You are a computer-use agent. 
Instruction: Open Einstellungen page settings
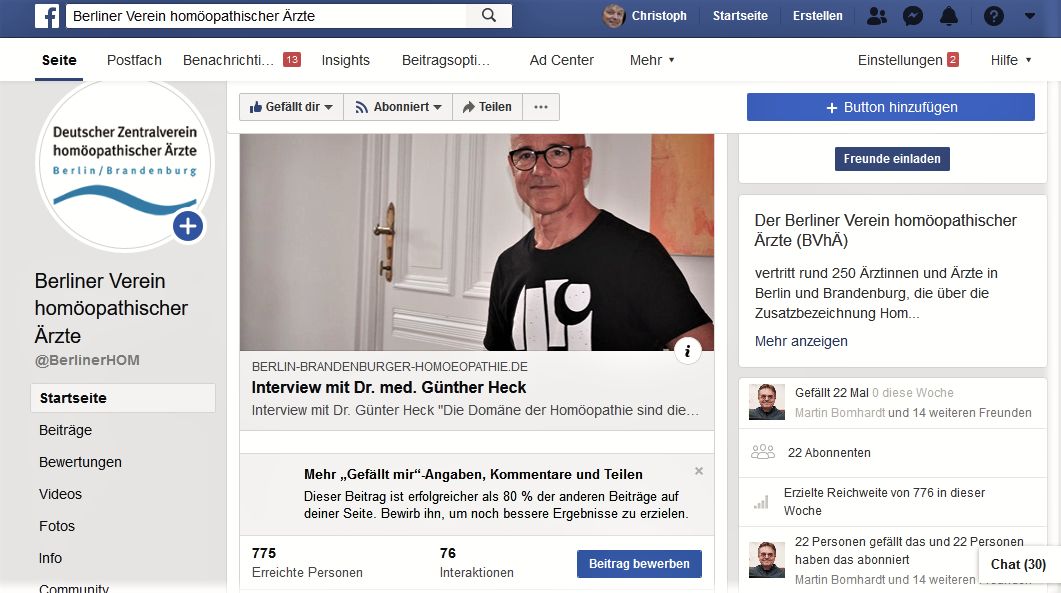pyautogui.click(x=907, y=60)
